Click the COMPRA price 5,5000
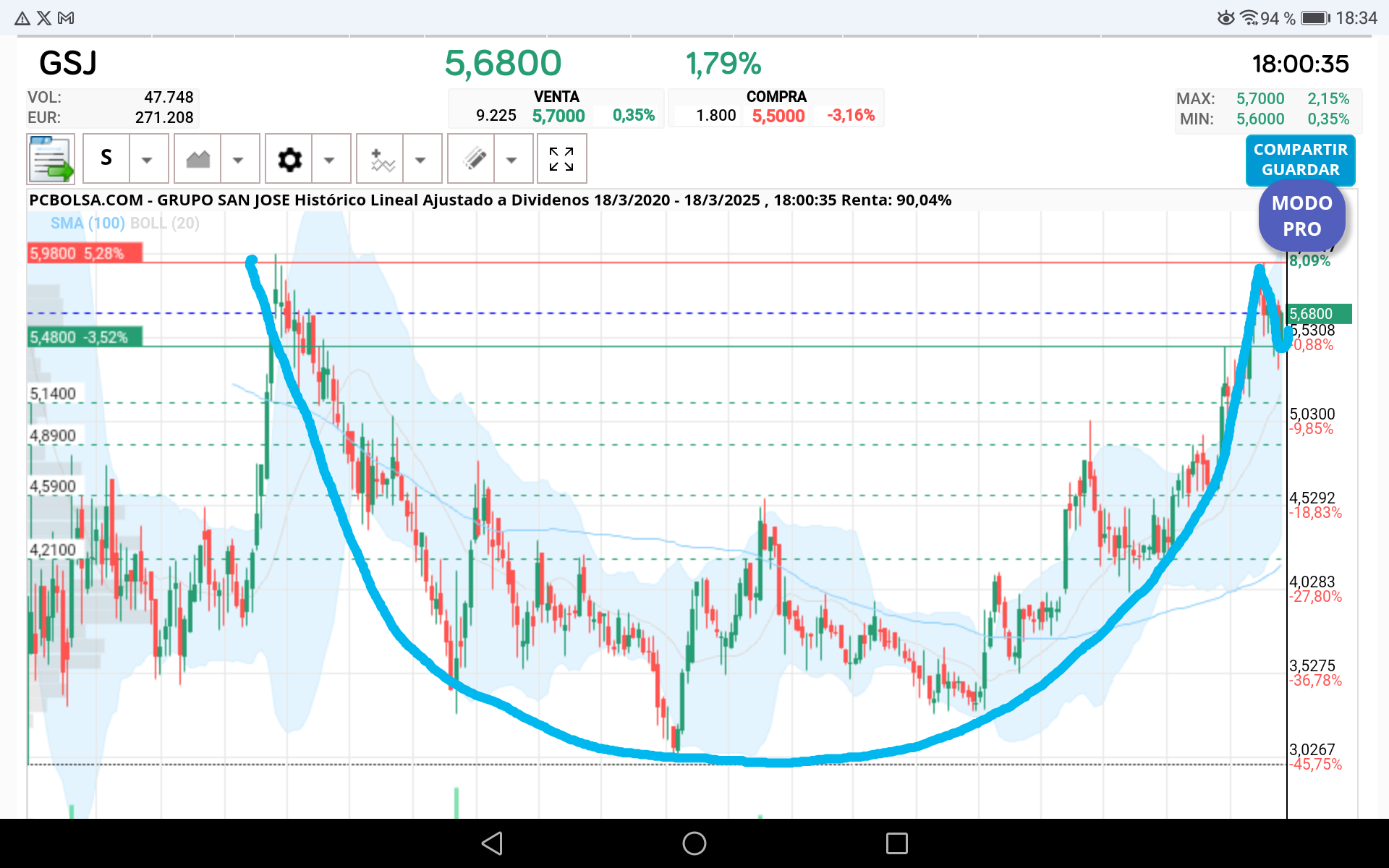Screen dimensions: 1389x868 point(778,116)
